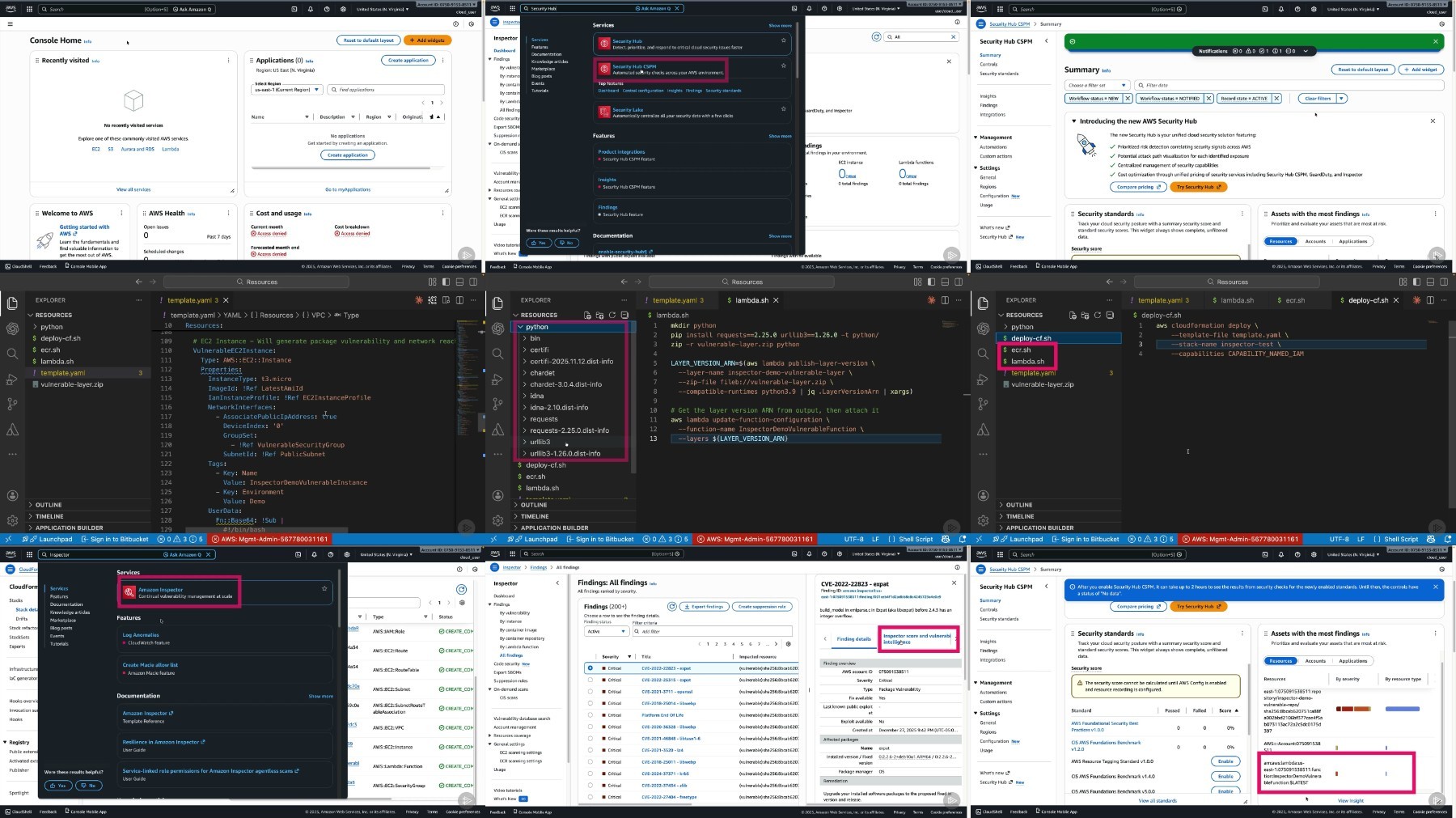The height and width of the screenshot is (818, 1456).
Task: Open the 'Choose a filter set' dropdown
Action: click(1098, 85)
